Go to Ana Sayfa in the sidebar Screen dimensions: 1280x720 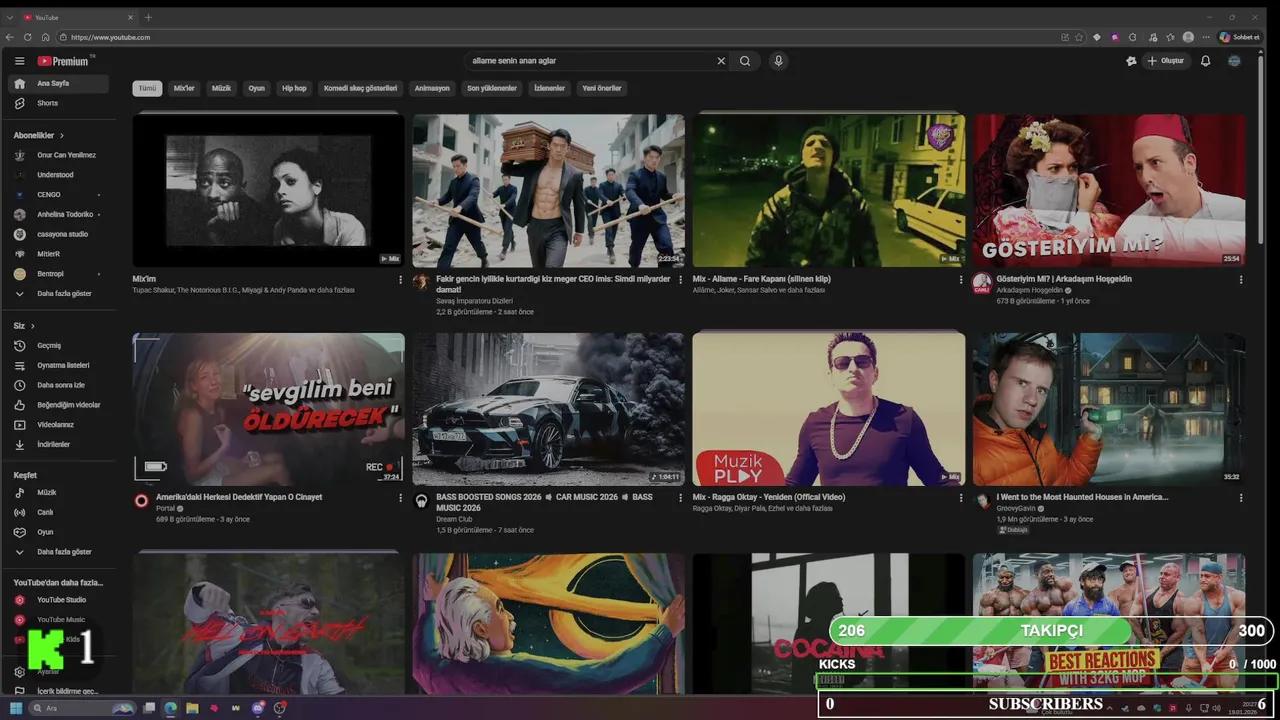click(x=60, y=83)
